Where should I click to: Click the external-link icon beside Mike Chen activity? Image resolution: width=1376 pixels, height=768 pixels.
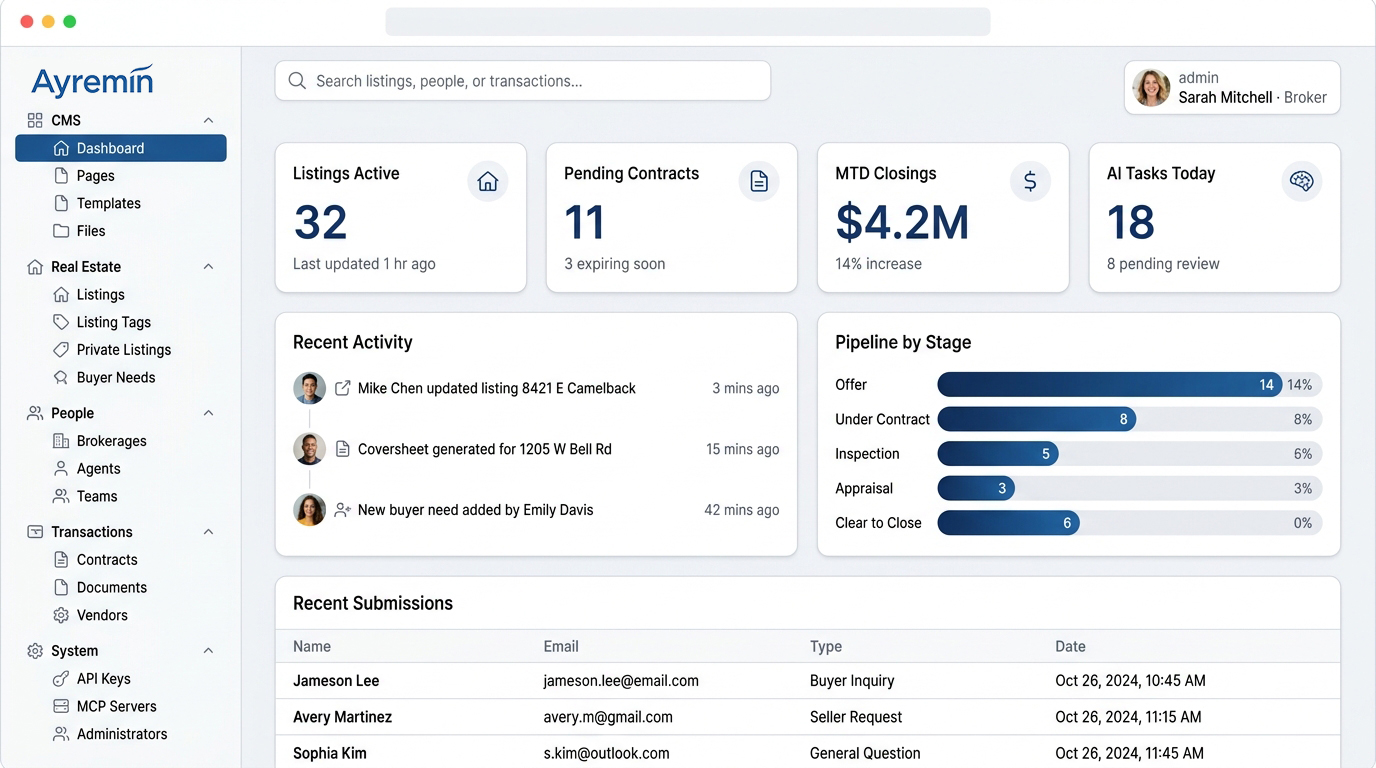pos(342,388)
